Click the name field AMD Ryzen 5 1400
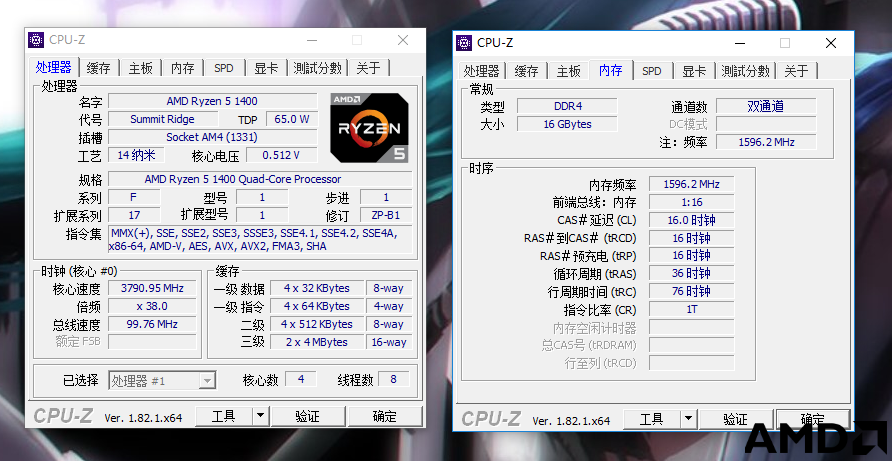The image size is (892, 461). pos(212,101)
